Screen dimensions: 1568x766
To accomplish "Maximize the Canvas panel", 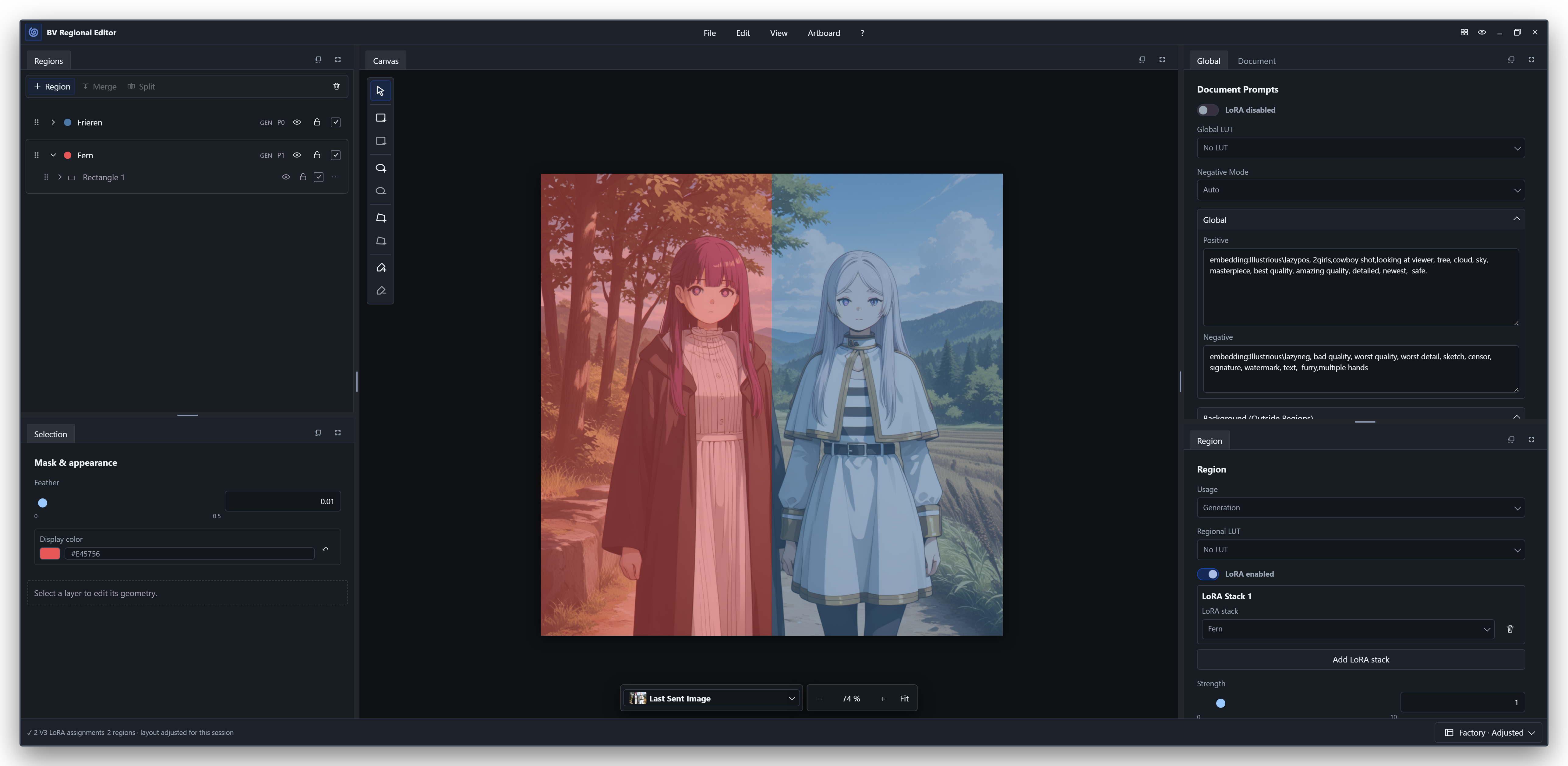I will (x=1162, y=60).
